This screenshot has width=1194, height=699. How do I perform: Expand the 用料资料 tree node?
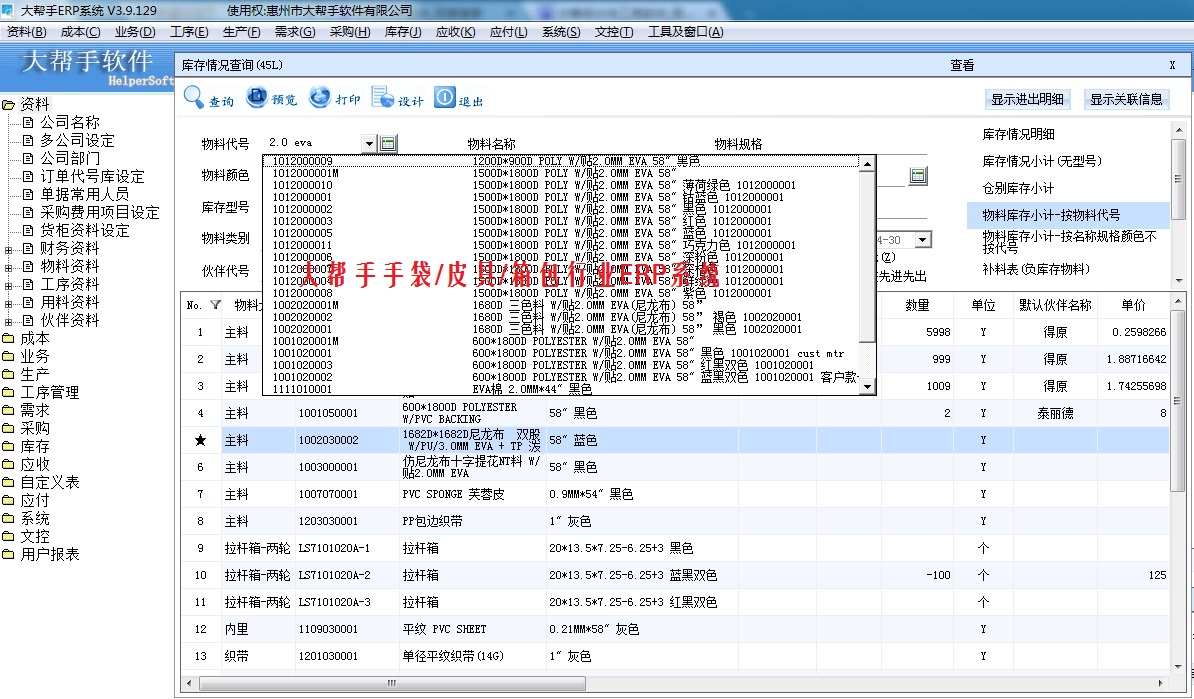tap(8, 303)
